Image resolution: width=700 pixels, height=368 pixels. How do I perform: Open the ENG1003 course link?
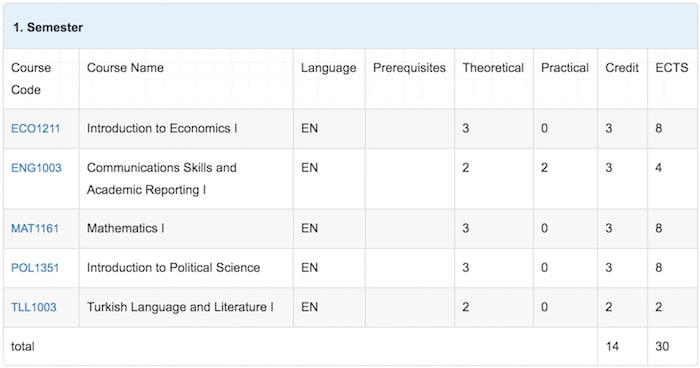36,168
